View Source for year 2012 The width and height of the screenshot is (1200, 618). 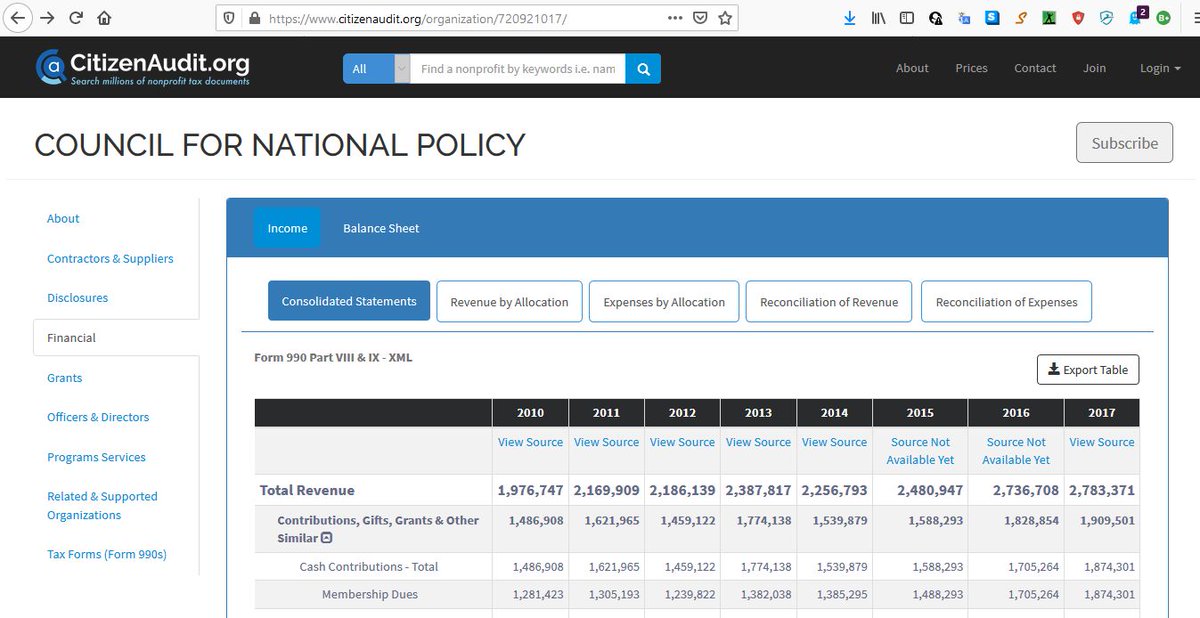[x=682, y=442]
